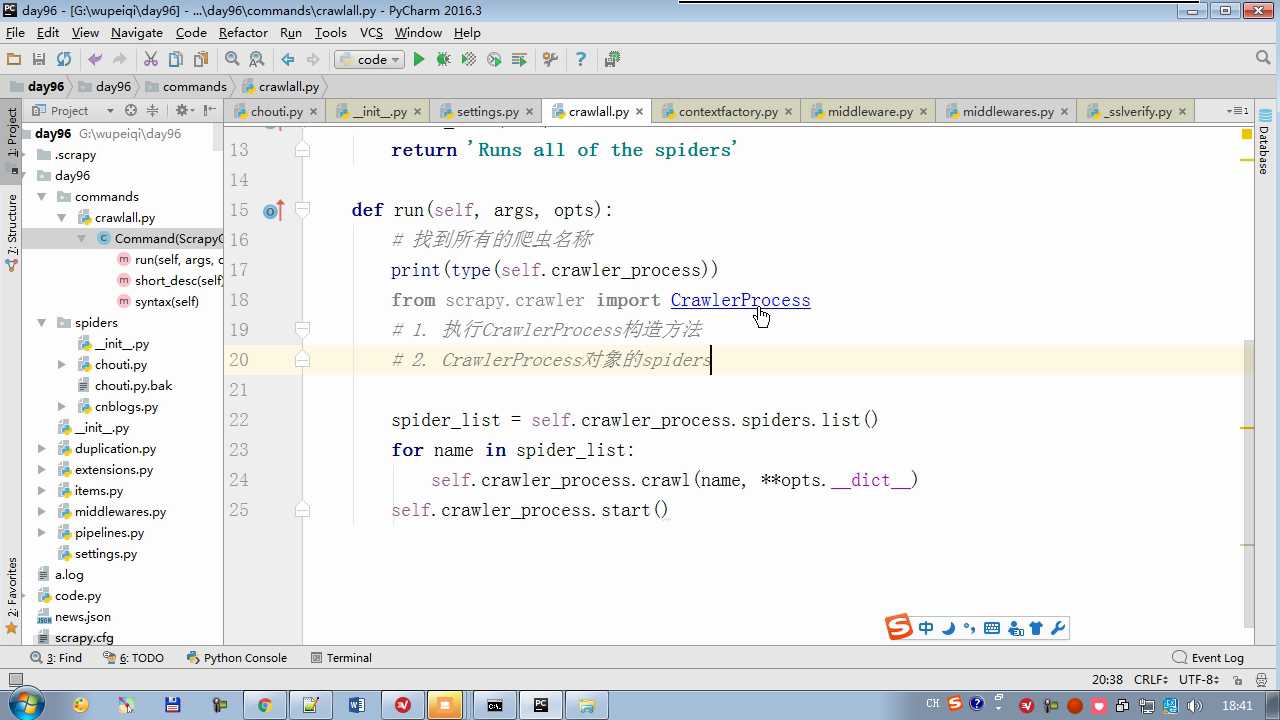Click the override marker icon on line 15
The image size is (1280, 720).
point(274,210)
